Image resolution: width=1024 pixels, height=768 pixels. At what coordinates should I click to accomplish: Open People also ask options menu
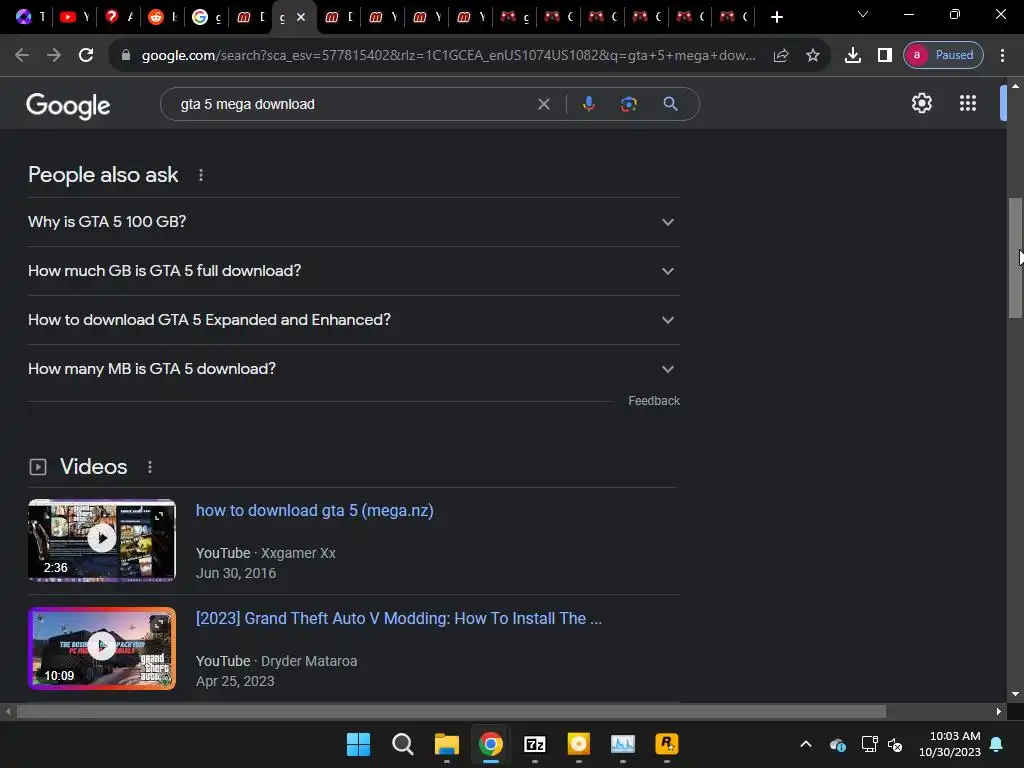click(201, 175)
